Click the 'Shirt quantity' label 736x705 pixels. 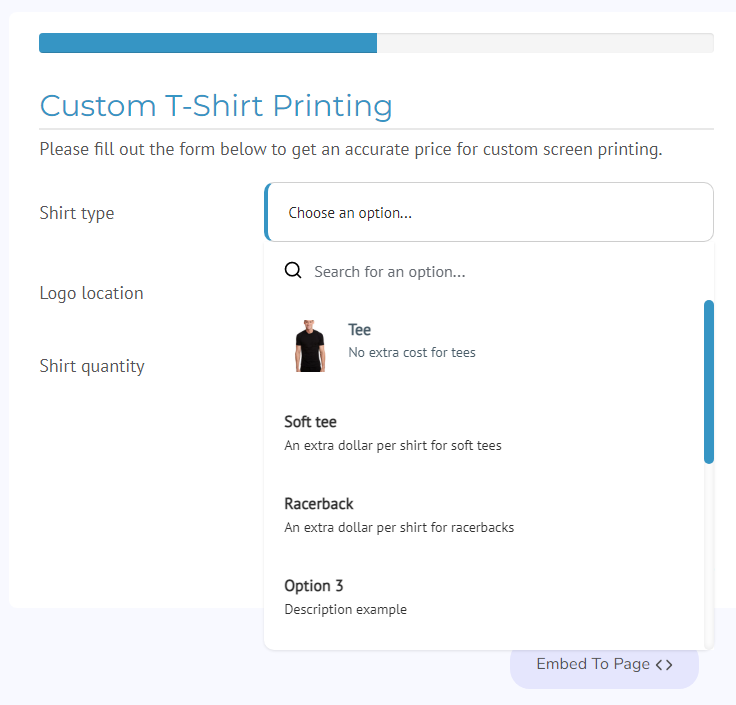92,366
